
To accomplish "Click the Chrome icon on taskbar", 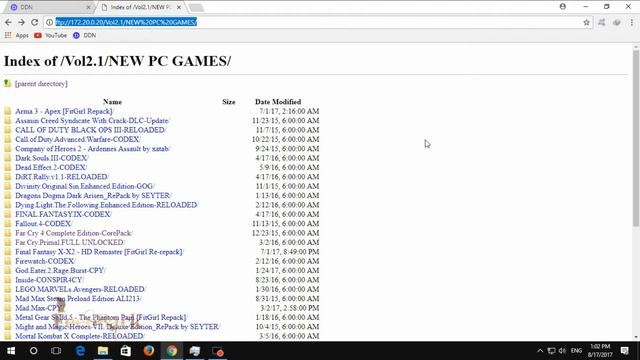I will pyautogui.click(x=172, y=351).
